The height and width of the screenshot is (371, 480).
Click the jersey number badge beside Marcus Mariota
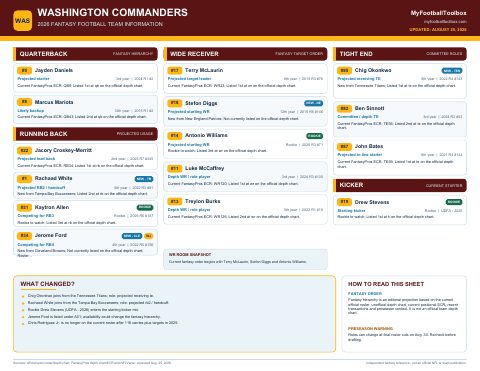tap(24, 102)
